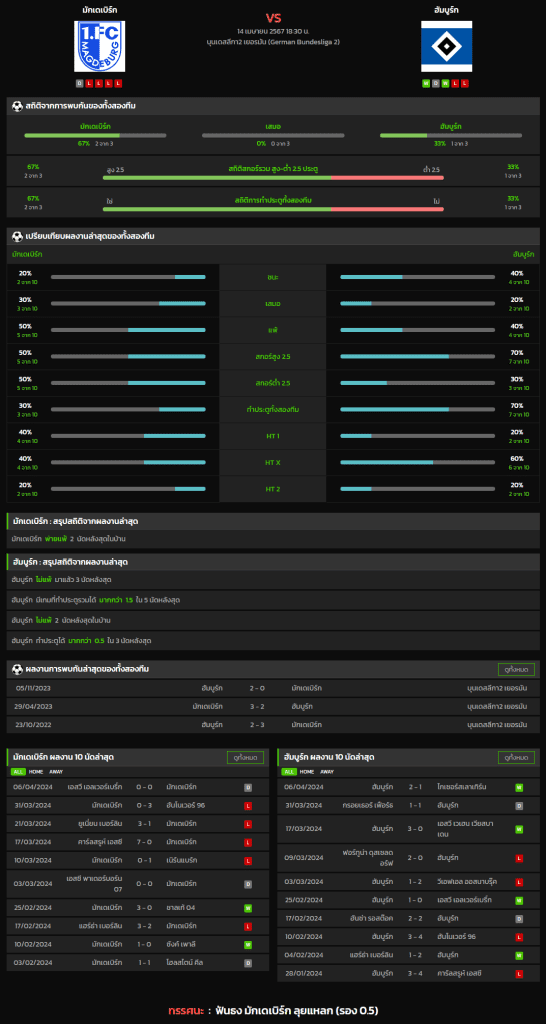
Task: Click soccer ball icon beside เปรียบเทียบผลงานล่าสุดของทั้งสองทีม
Action: (x=17, y=236)
